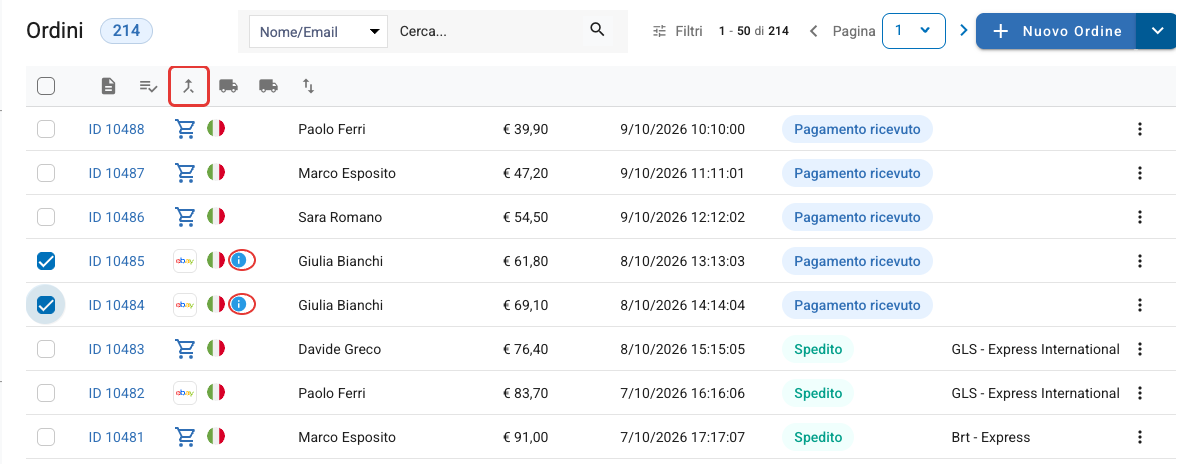Click the first truck icon in the toolbar
The height and width of the screenshot is (464, 1182).
coord(228,86)
